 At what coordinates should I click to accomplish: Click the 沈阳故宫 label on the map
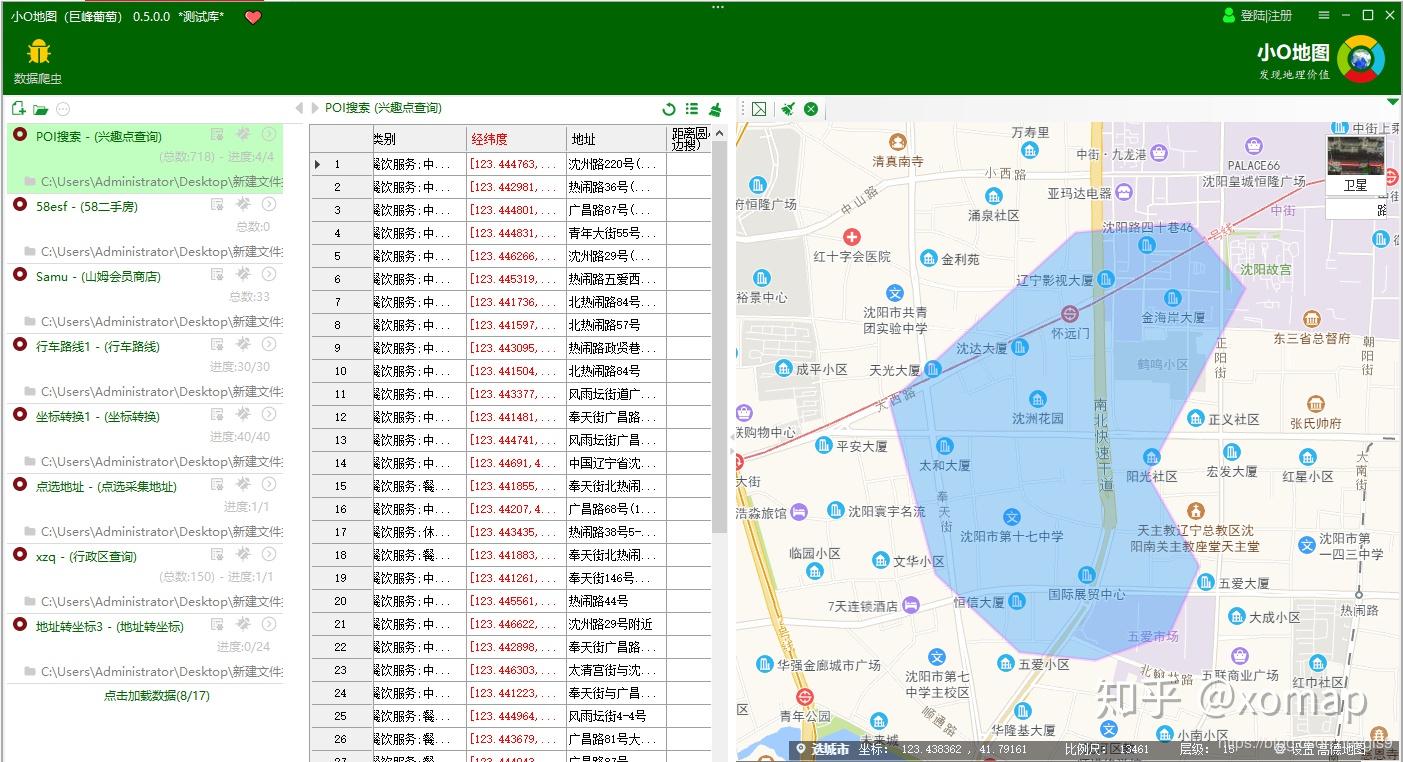coord(1265,269)
